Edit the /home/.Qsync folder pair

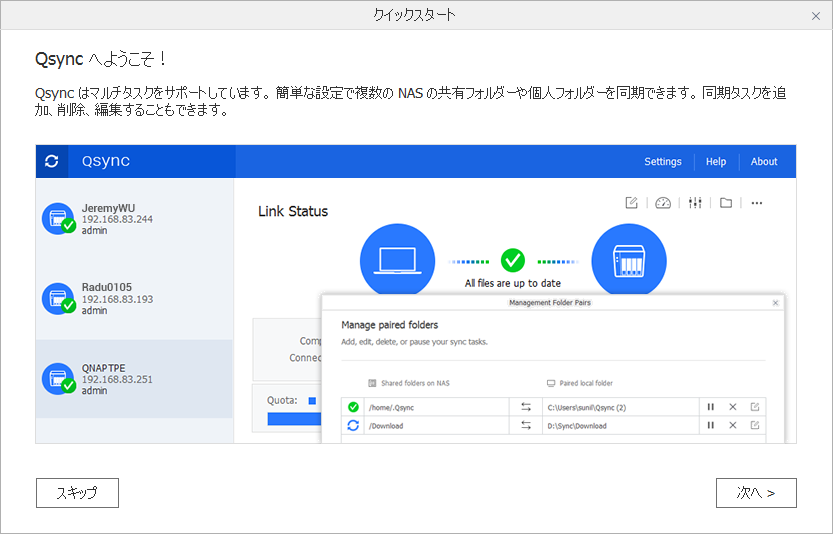(x=755, y=407)
